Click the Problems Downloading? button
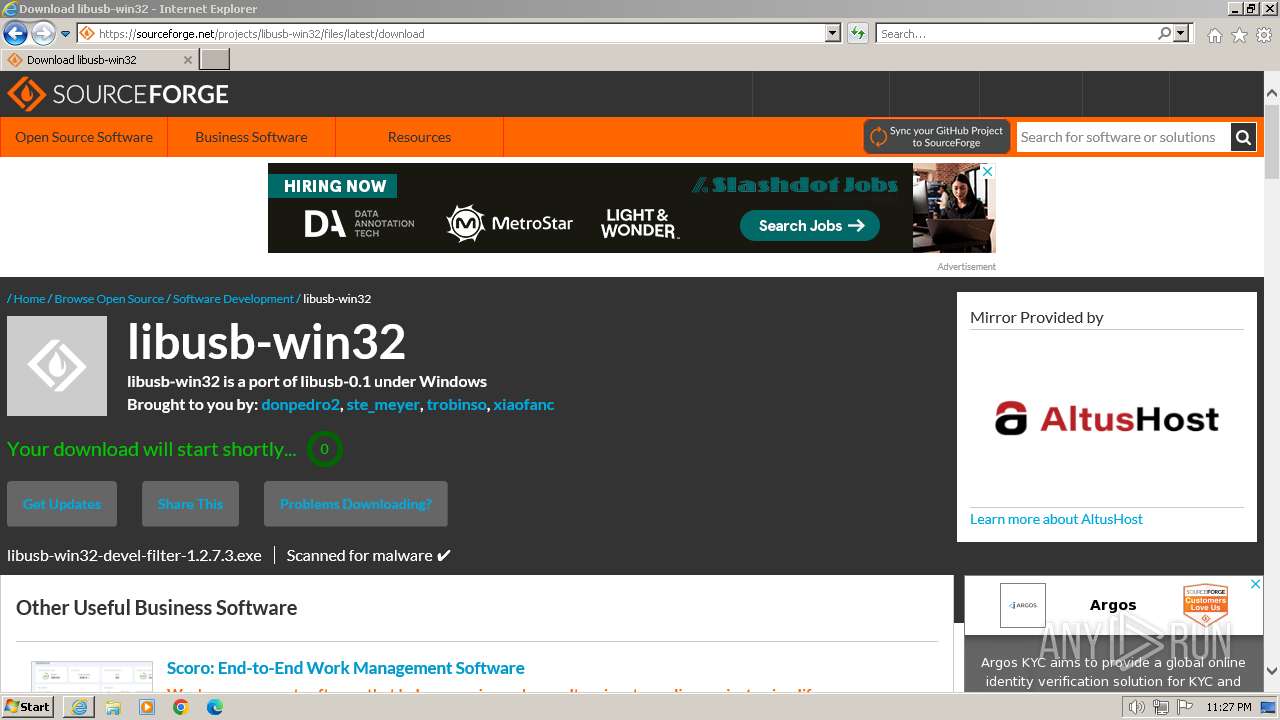Viewport: 1280px width, 720px height. [x=356, y=504]
